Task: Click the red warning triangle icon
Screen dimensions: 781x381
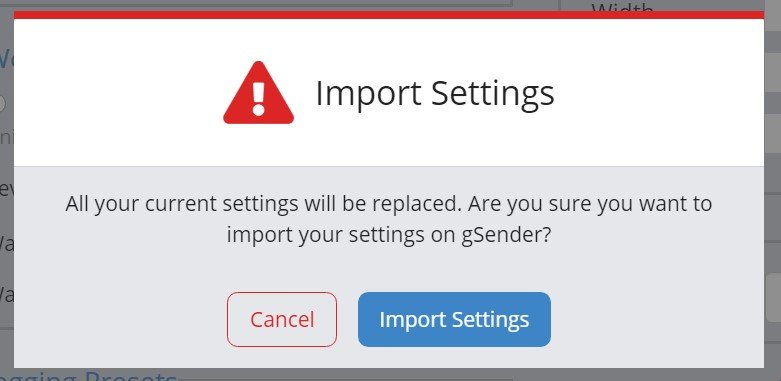Action: 258,93
